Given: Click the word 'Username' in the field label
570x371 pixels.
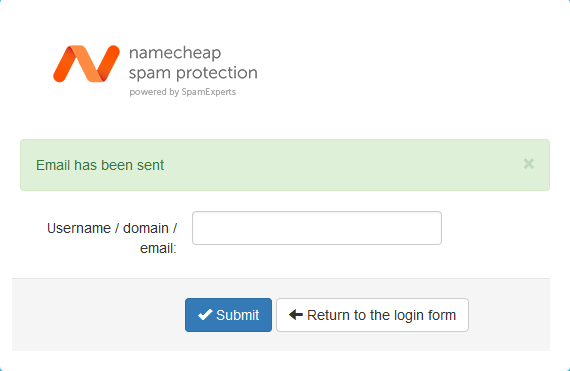Looking at the screenshot, I should (x=79, y=228).
